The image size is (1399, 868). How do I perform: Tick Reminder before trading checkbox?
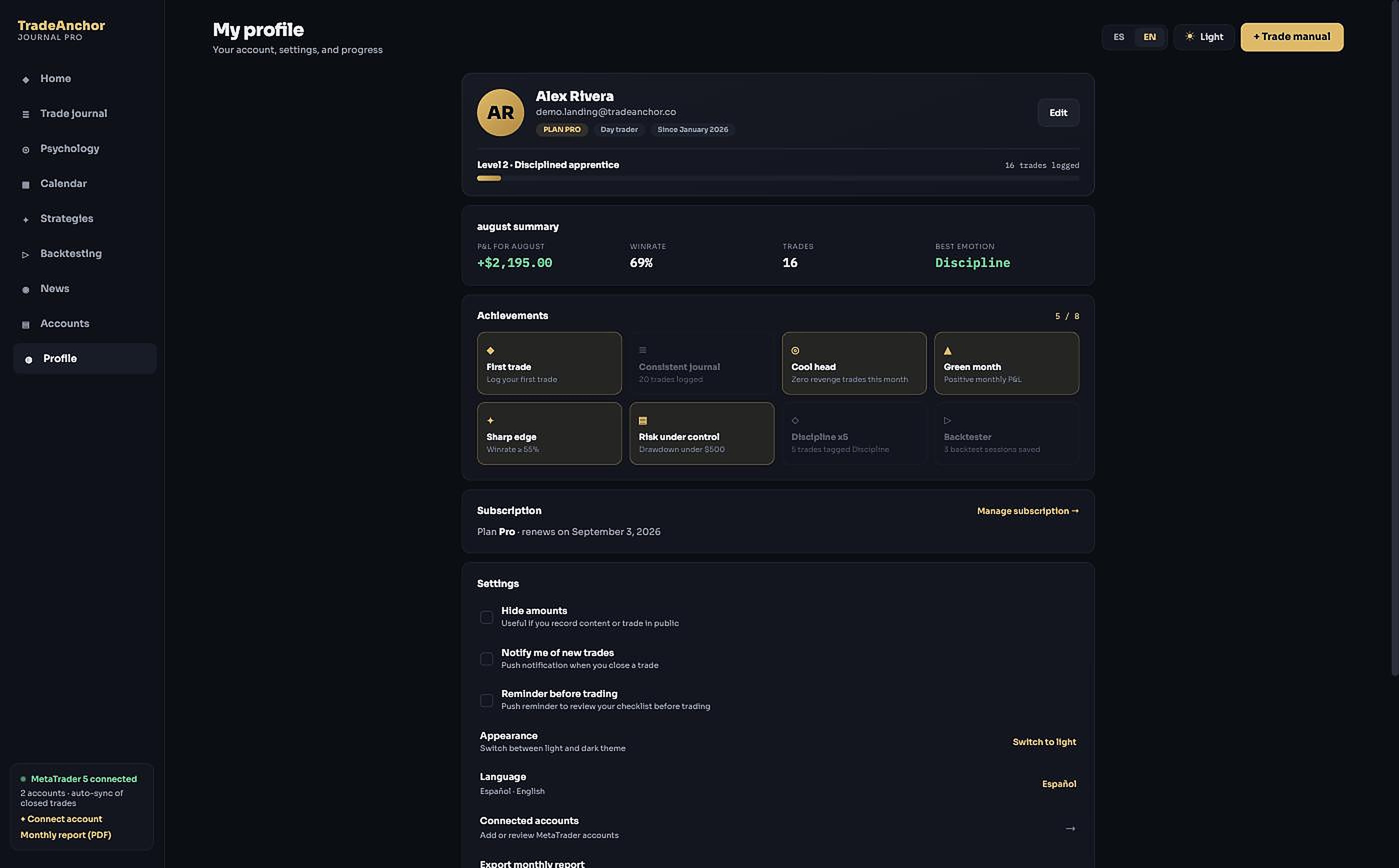tap(486, 700)
